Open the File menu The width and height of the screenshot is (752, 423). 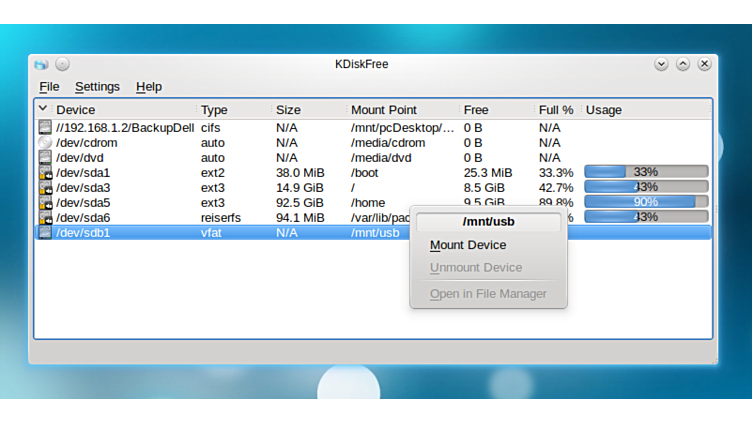pyautogui.click(x=49, y=87)
